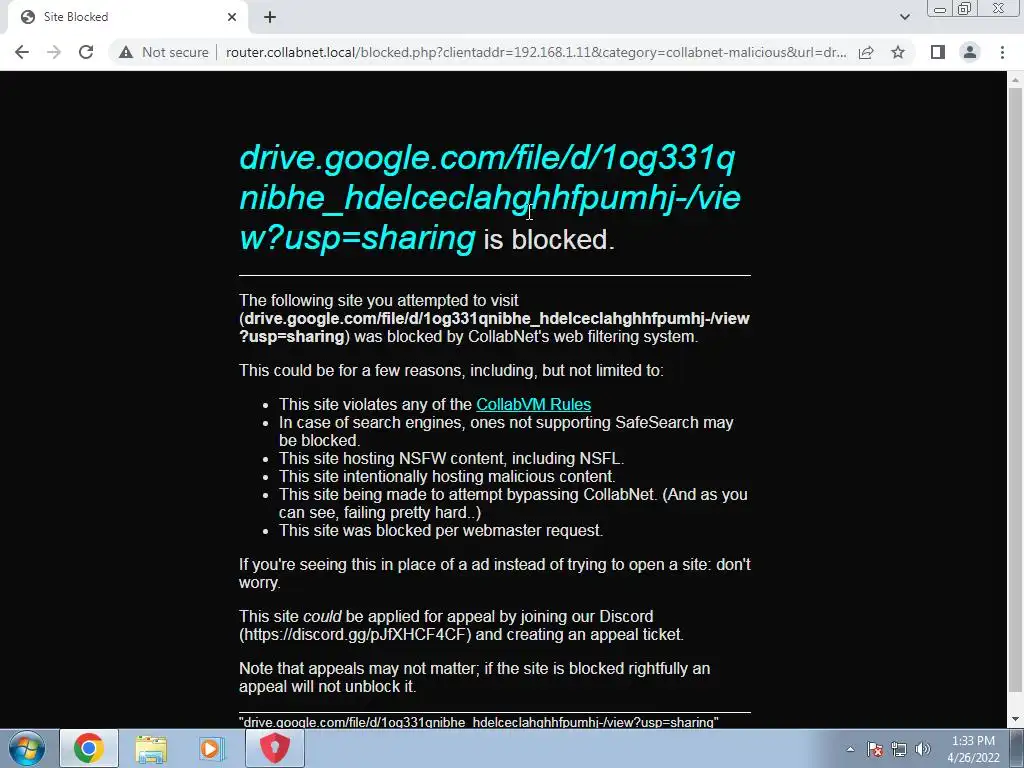Open the Windows Start menu
The width and height of the screenshot is (1024, 768).
pos(27,748)
